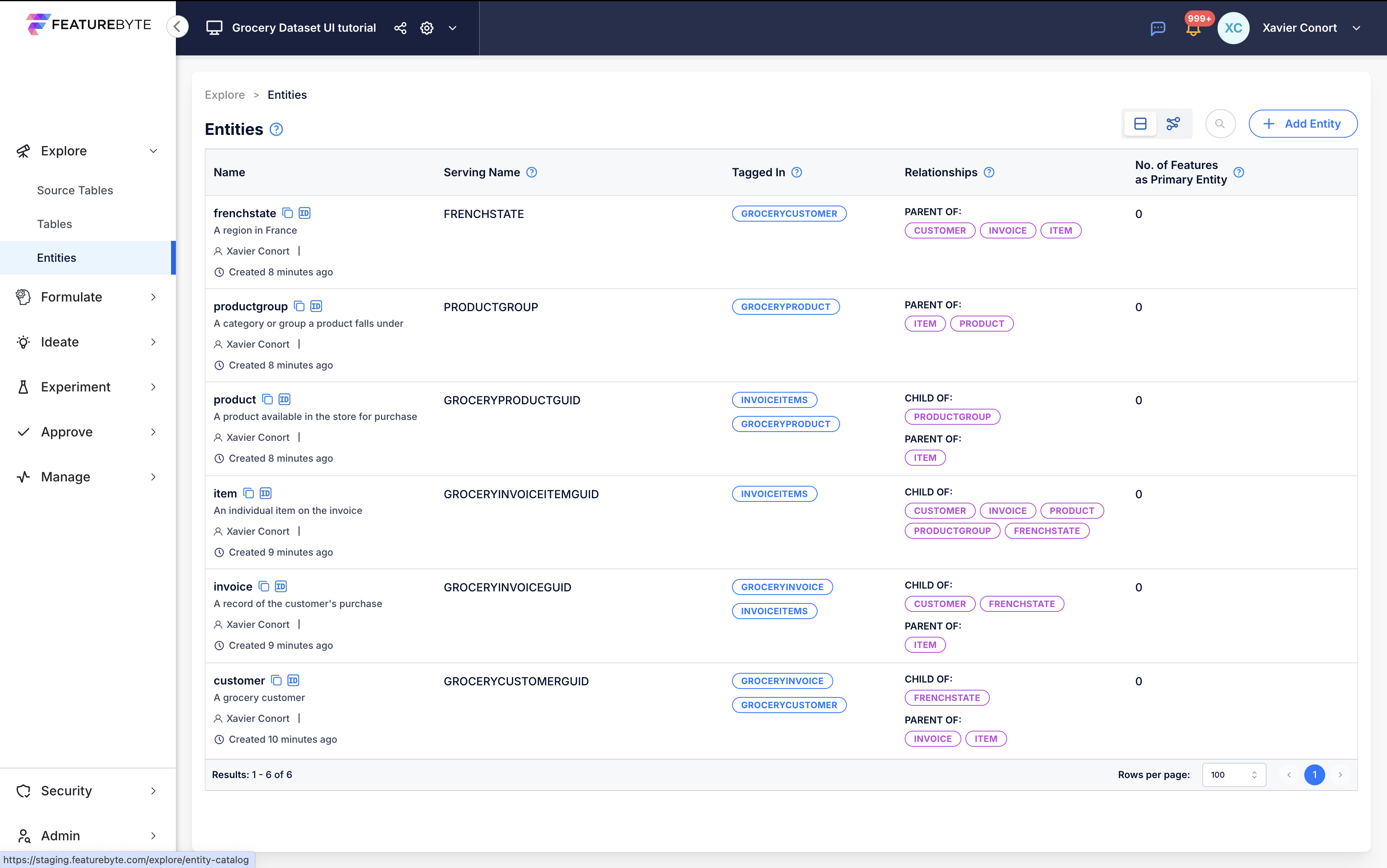Click the list view toggle icon
This screenshot has height=868, width=1387.
1140,123
